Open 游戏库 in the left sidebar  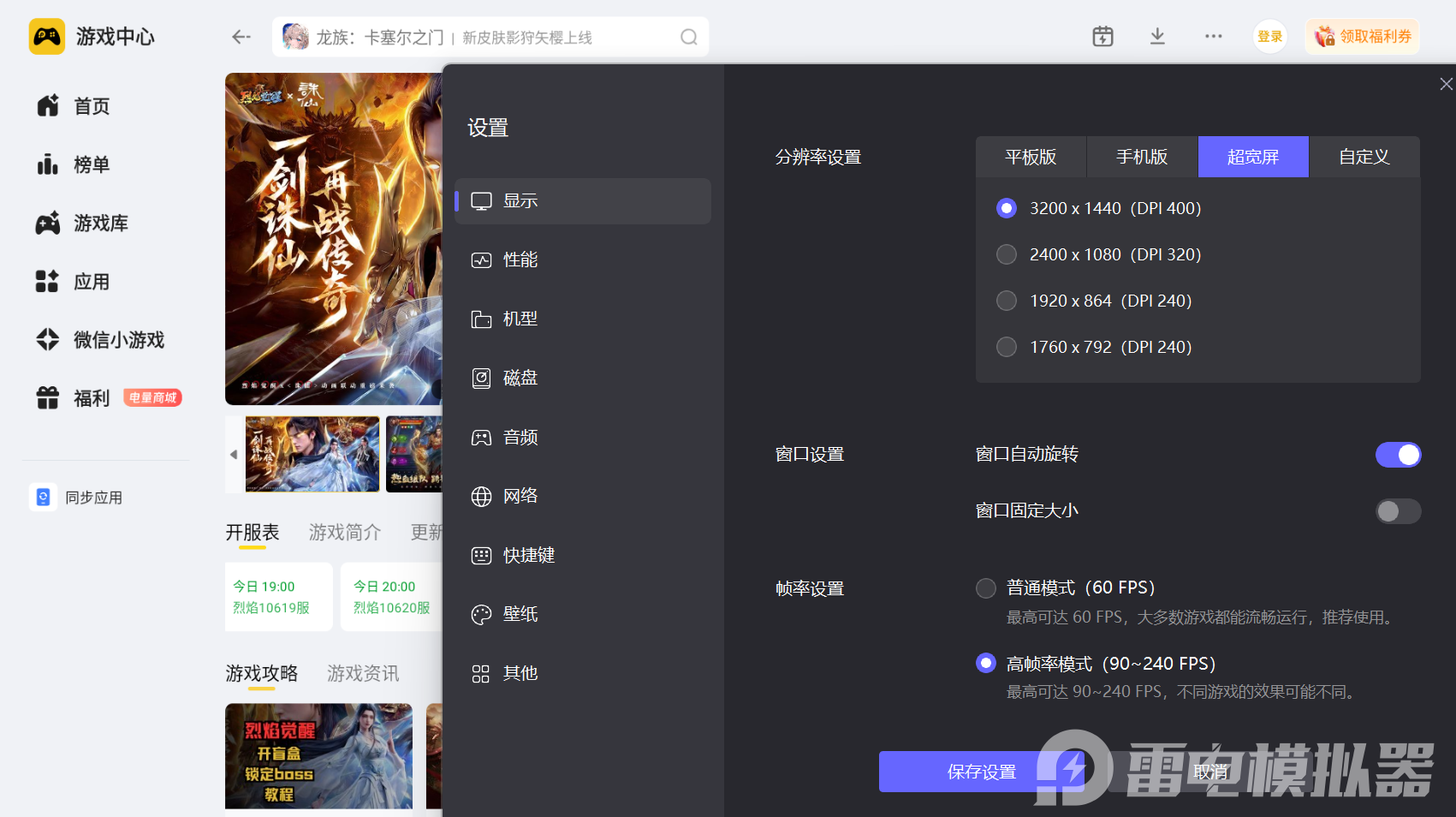click(103, 223)
